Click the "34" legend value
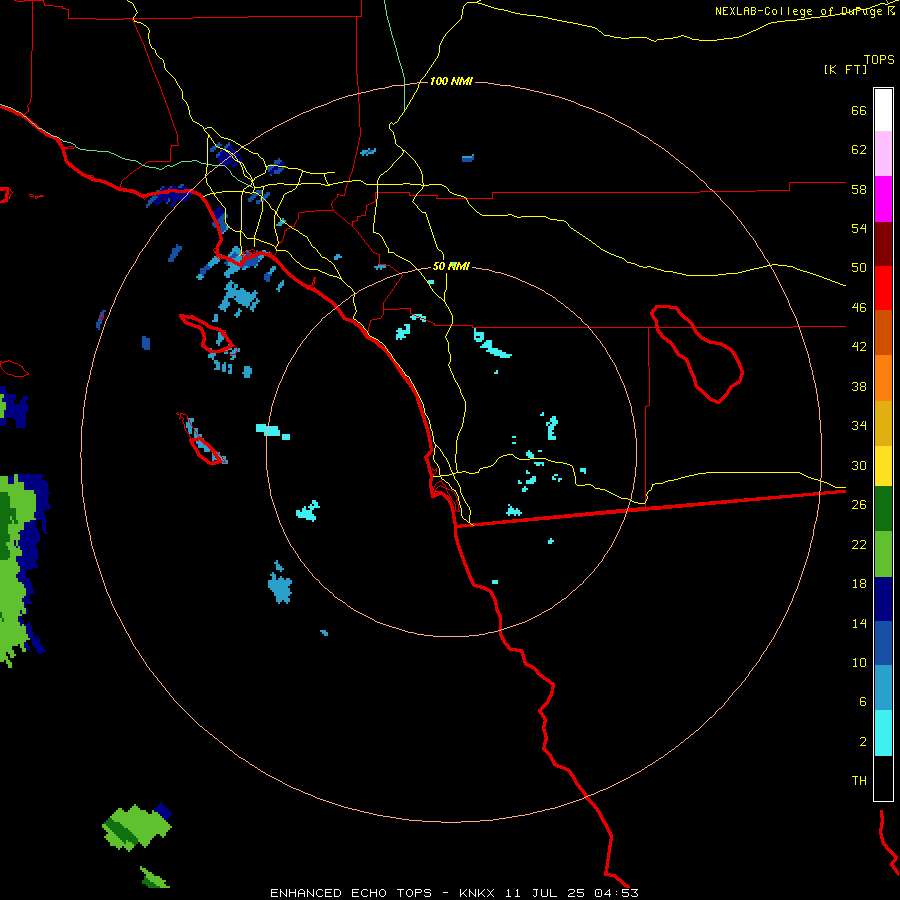 click(x=859, y=426)
